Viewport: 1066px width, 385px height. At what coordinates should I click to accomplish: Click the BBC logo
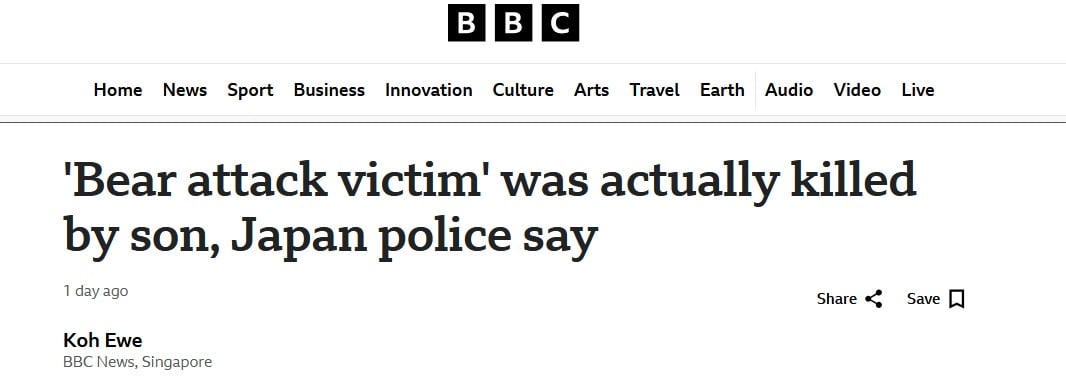(x=513, y=22)
